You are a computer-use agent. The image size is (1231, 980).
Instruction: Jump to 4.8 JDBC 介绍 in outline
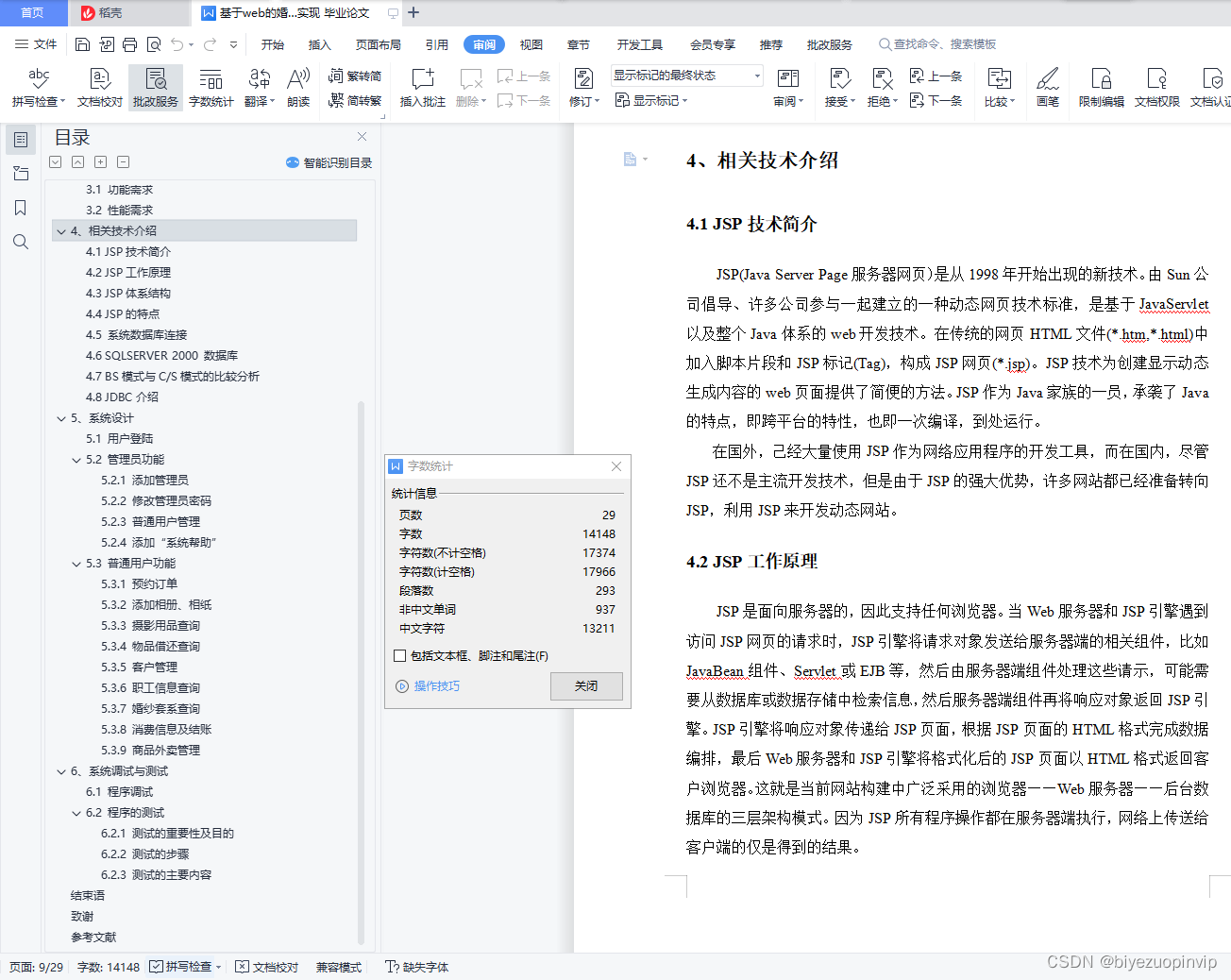[x=122, y=397]
